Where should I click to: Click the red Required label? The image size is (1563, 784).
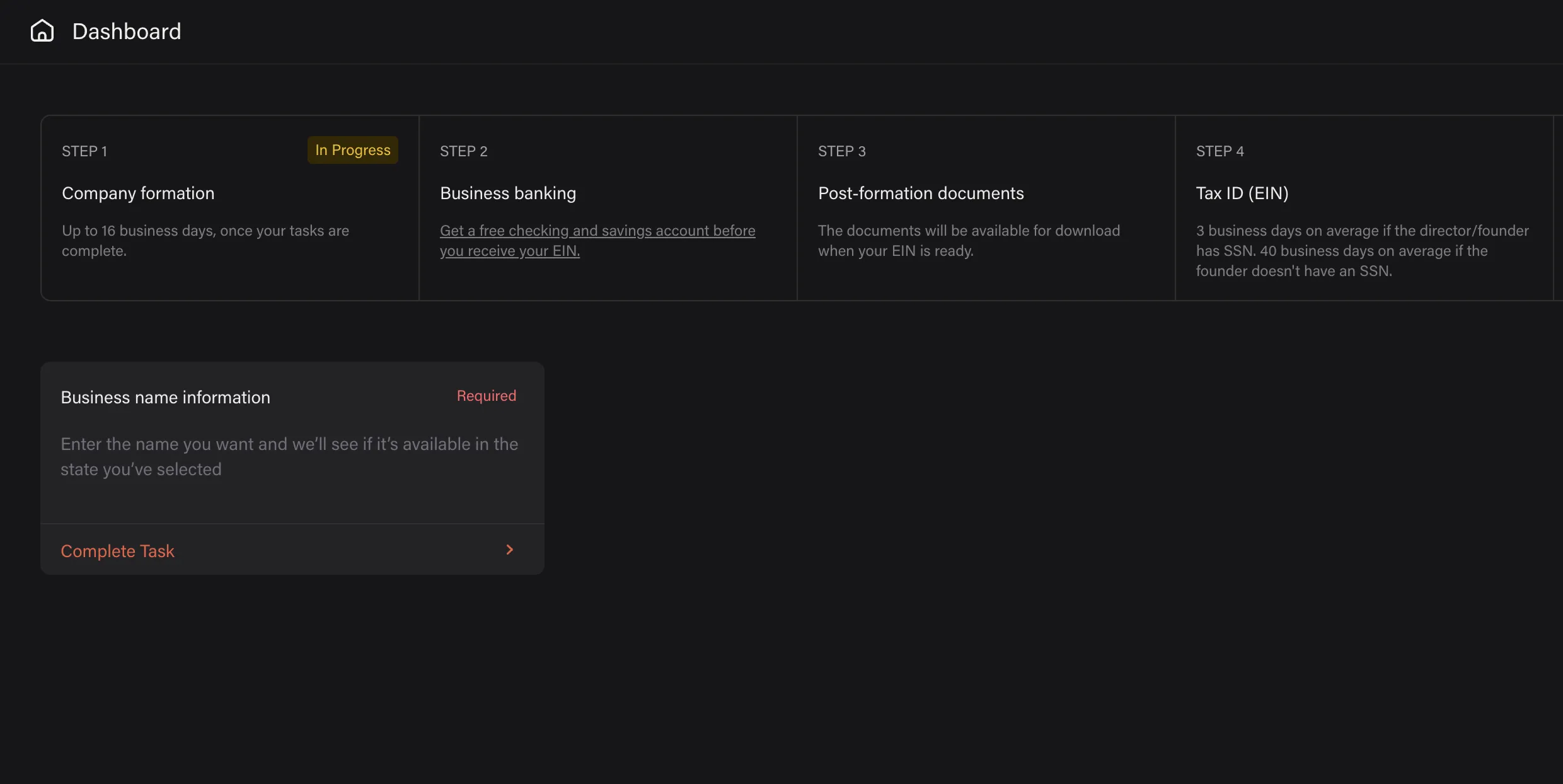click(486, 396)
